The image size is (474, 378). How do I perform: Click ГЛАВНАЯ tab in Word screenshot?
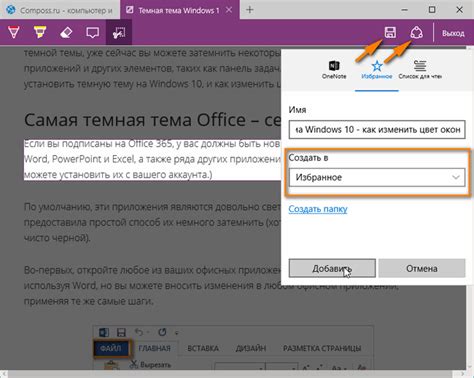click(154, 348)
